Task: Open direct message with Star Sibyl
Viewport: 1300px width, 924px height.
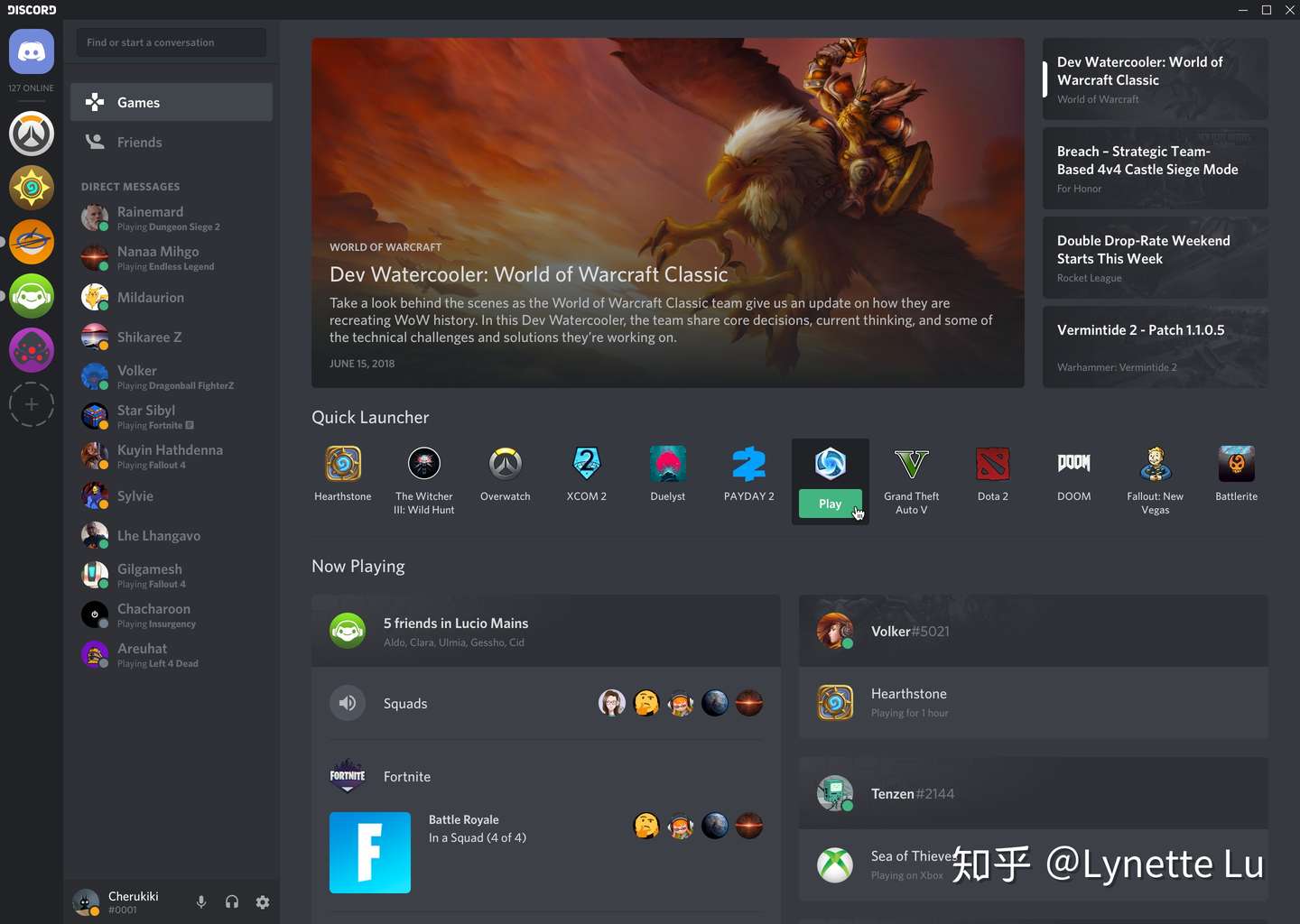Action: [x=172, y=416]
